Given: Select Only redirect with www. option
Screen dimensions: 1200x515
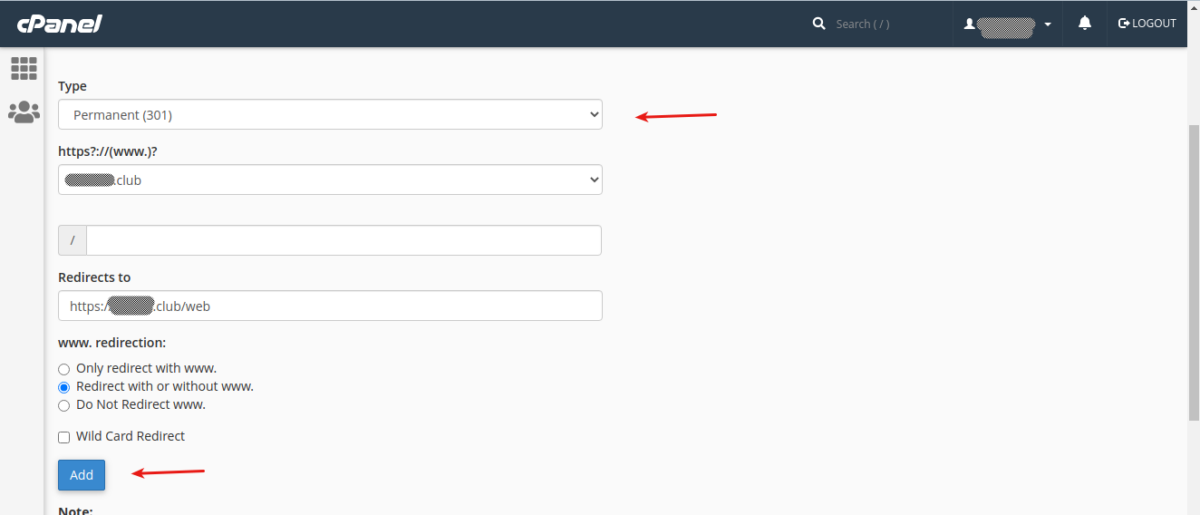Looking at the screenshot, I should pos(64,369).
